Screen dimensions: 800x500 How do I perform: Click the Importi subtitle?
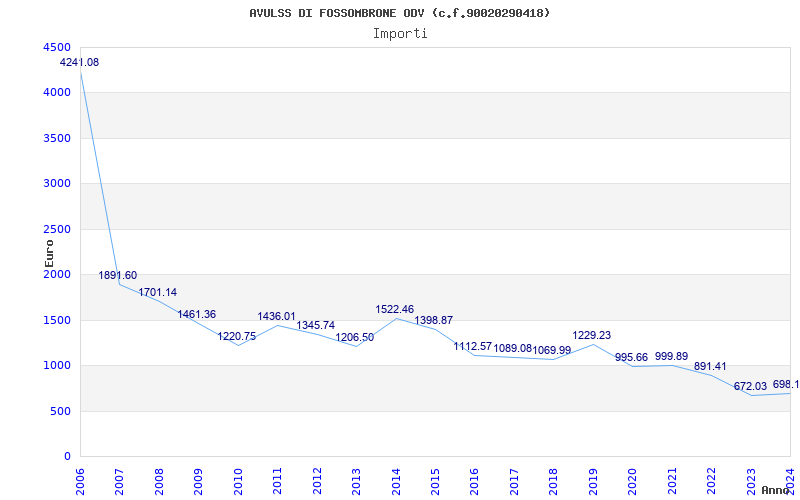(x=400, y=34)
